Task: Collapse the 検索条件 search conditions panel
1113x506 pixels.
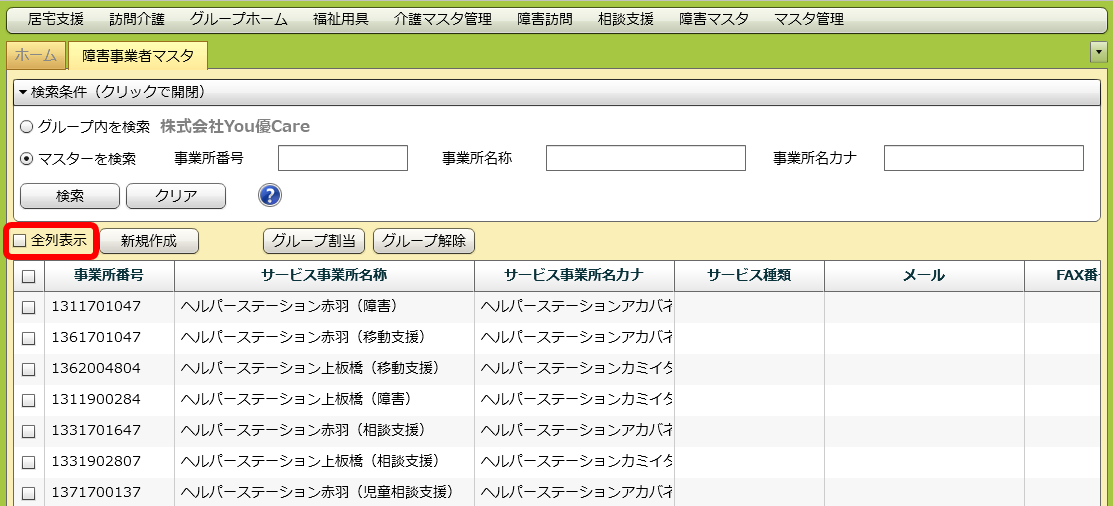Action: [x=112, y=92]
